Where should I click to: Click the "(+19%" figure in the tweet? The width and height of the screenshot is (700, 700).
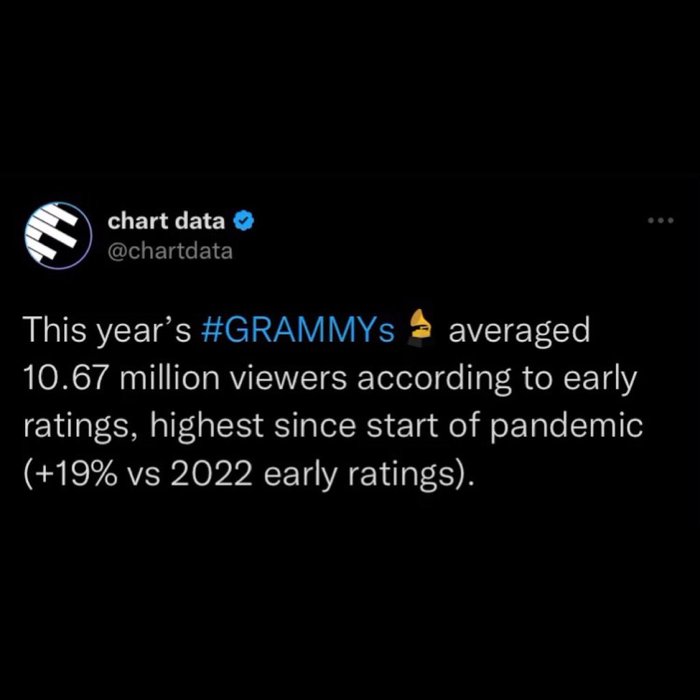tap(71, 475)
